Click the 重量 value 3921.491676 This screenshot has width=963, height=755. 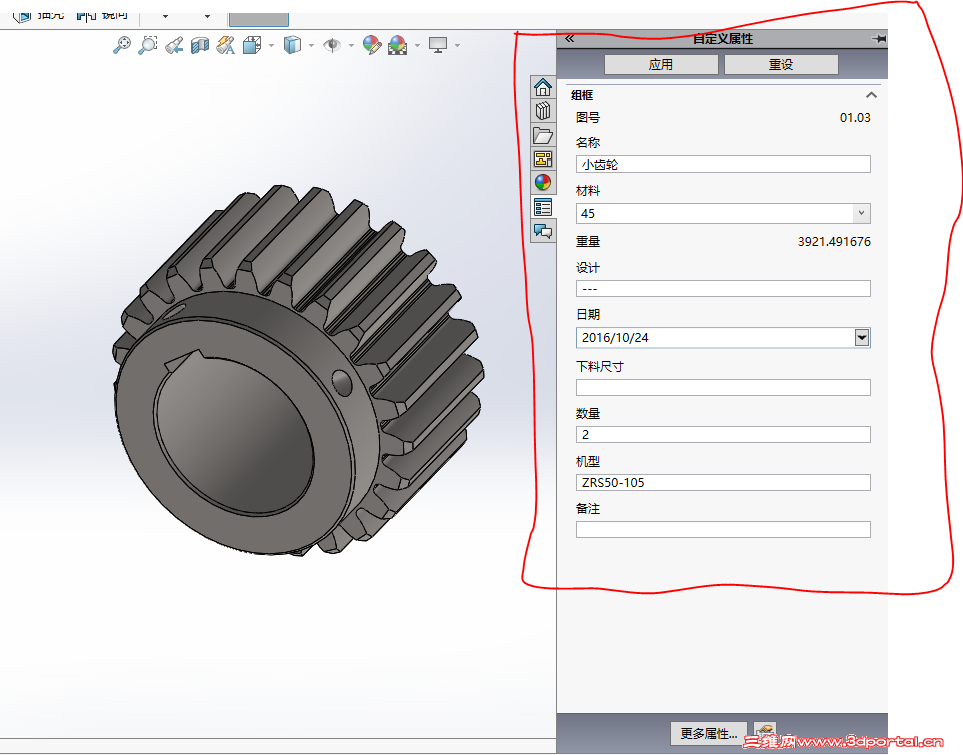point(834,241)
